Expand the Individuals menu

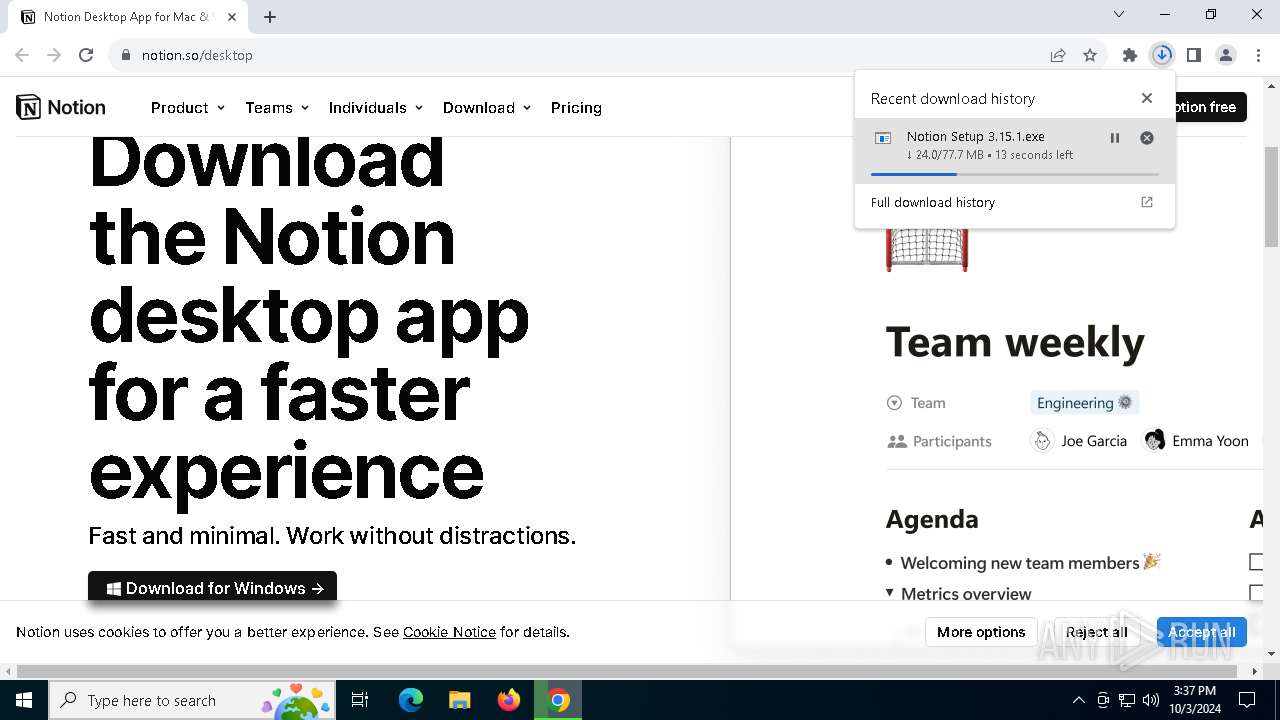(x=376, y=107)
